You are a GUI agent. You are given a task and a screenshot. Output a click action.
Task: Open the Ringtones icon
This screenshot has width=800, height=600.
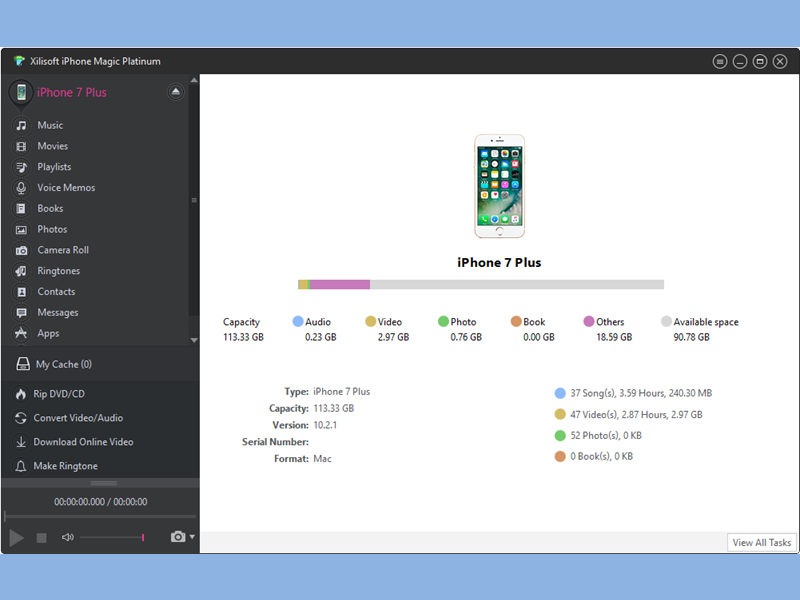[21, 271]
